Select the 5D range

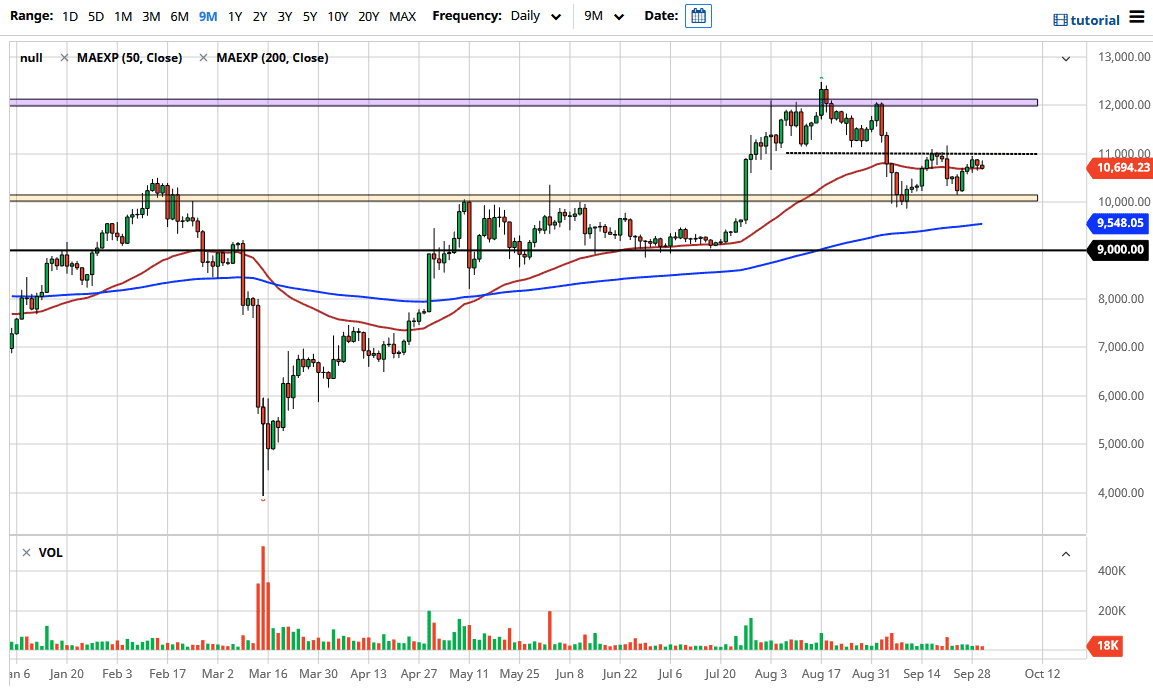point(96,16)
